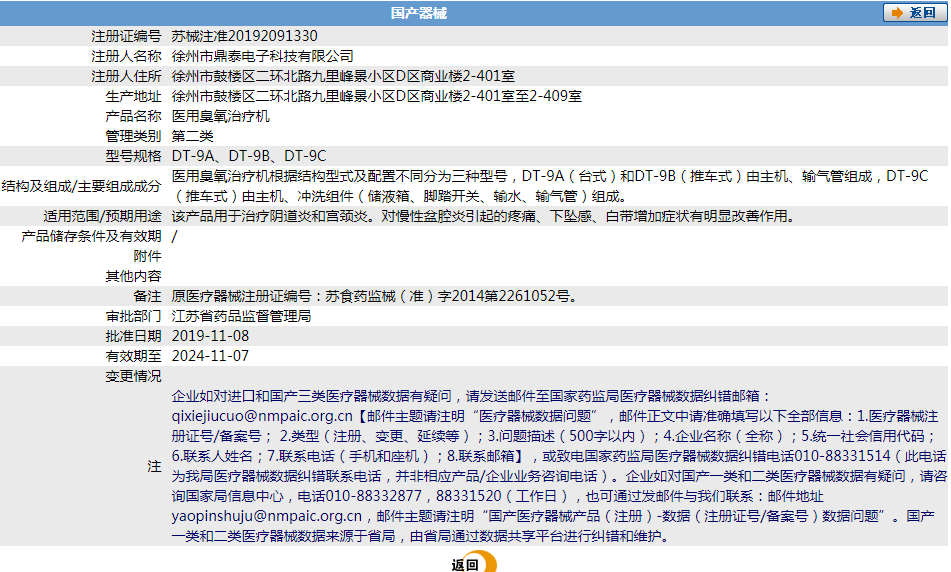Image resolution: width=951 pixels, height=572 pixels.
Task: Select registration number 苏械注准20192091330
Action: [x=244, y=36]
